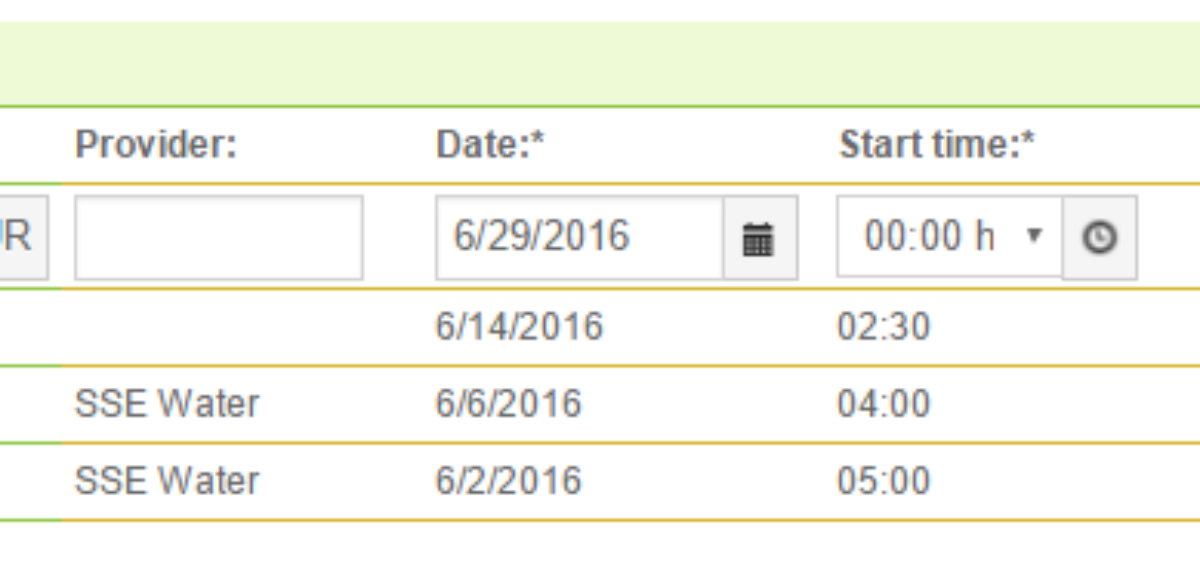The height and width of the screenshot is (565, 1200).
Task: Open the entry dated 6/14/2016
Action: 519,327
